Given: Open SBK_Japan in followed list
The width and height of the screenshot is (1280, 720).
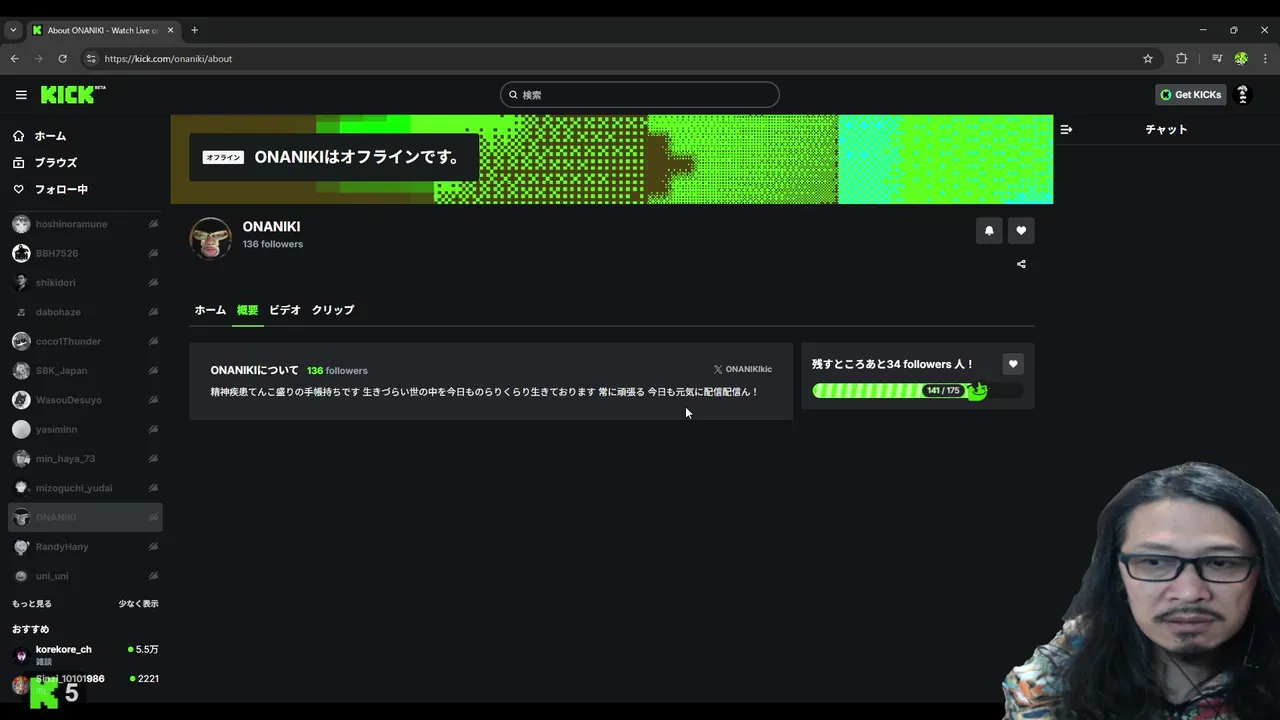Looking at the screenshot, I should coord(85,371).
